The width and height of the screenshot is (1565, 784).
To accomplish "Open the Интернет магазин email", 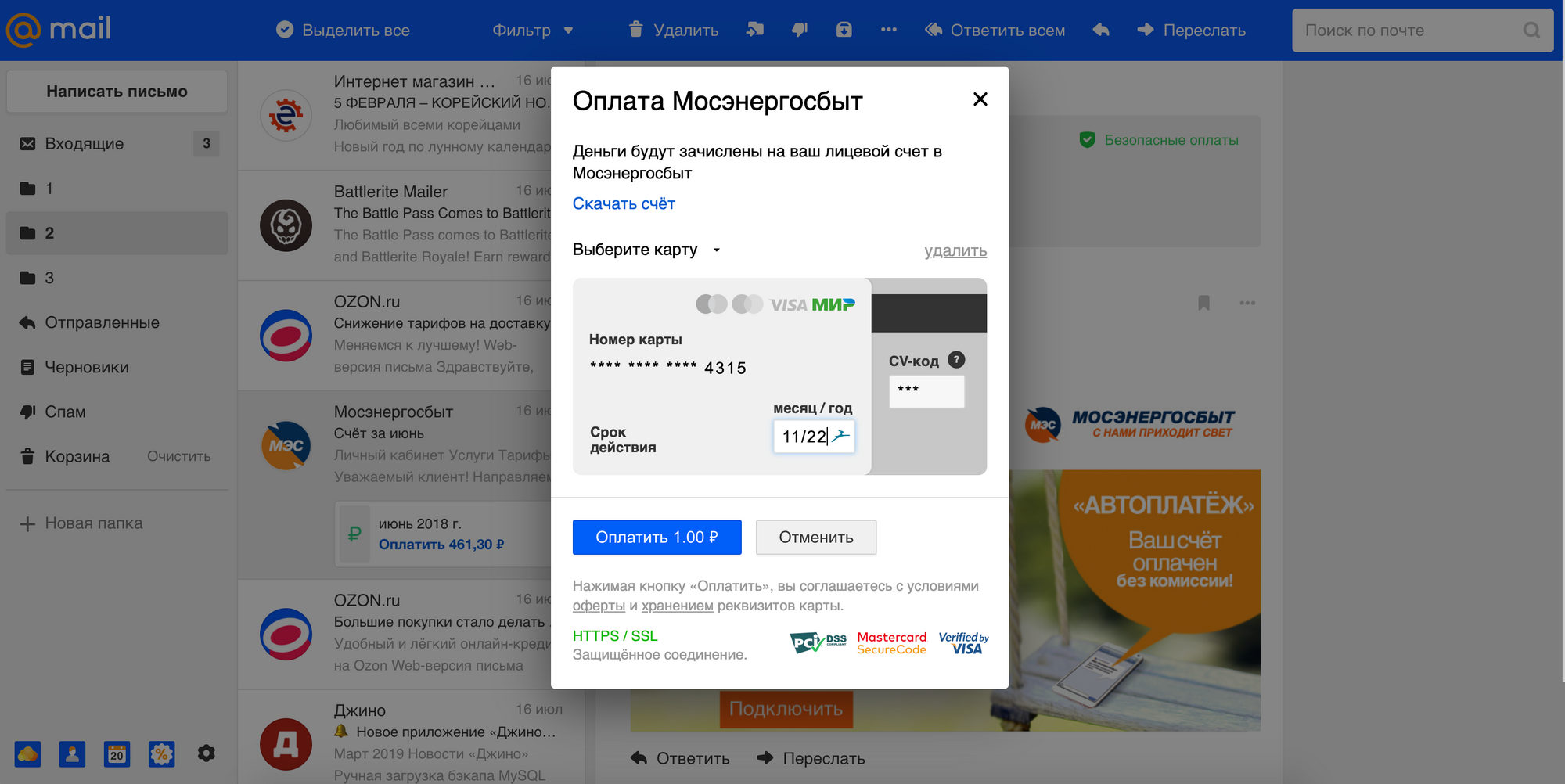I will click(395, 115).
